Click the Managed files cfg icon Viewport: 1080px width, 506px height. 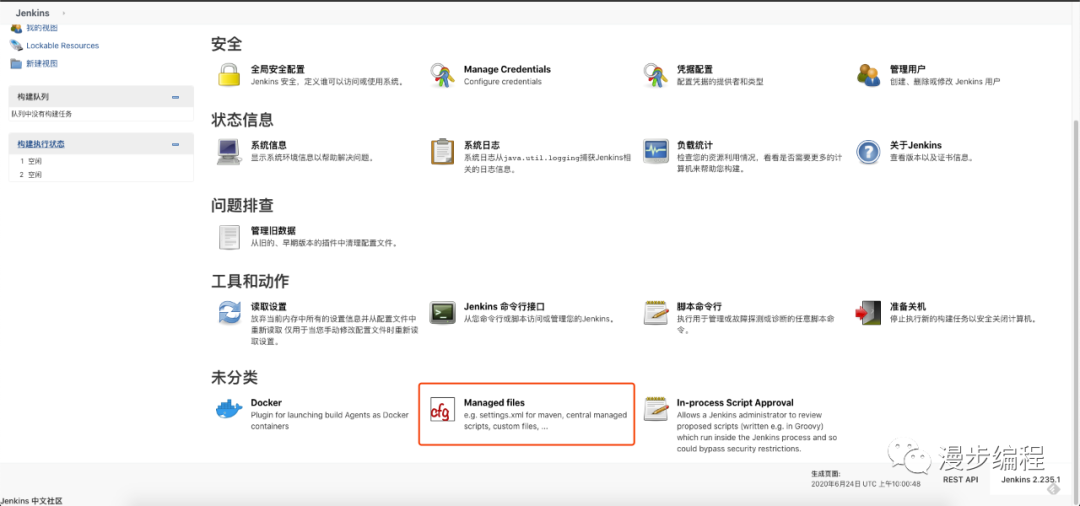[442, 409]
